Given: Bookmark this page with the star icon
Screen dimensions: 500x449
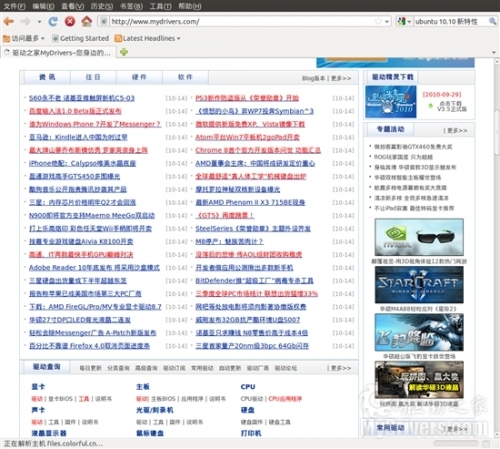Looking at the screenshot, I should click(x=378, y=22).
